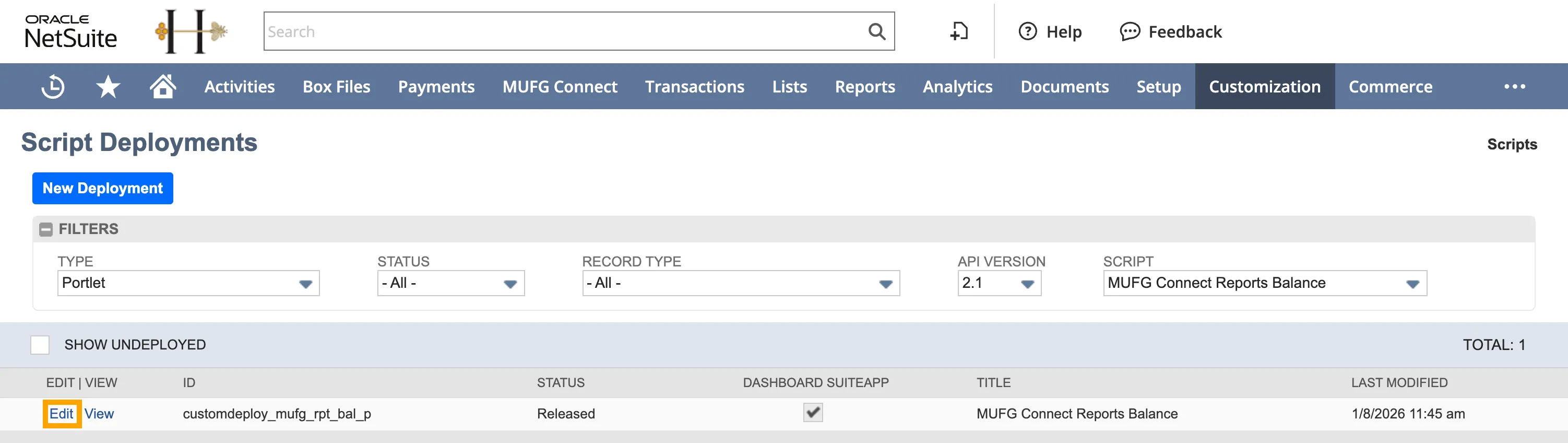Open the Lists menu
The width and height of the screenshot is (1568, 443).
tap(789, 87)
